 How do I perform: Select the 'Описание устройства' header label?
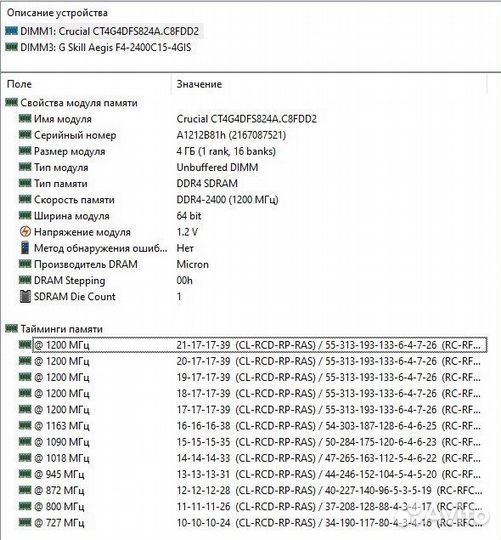click(x=57, y=13)
